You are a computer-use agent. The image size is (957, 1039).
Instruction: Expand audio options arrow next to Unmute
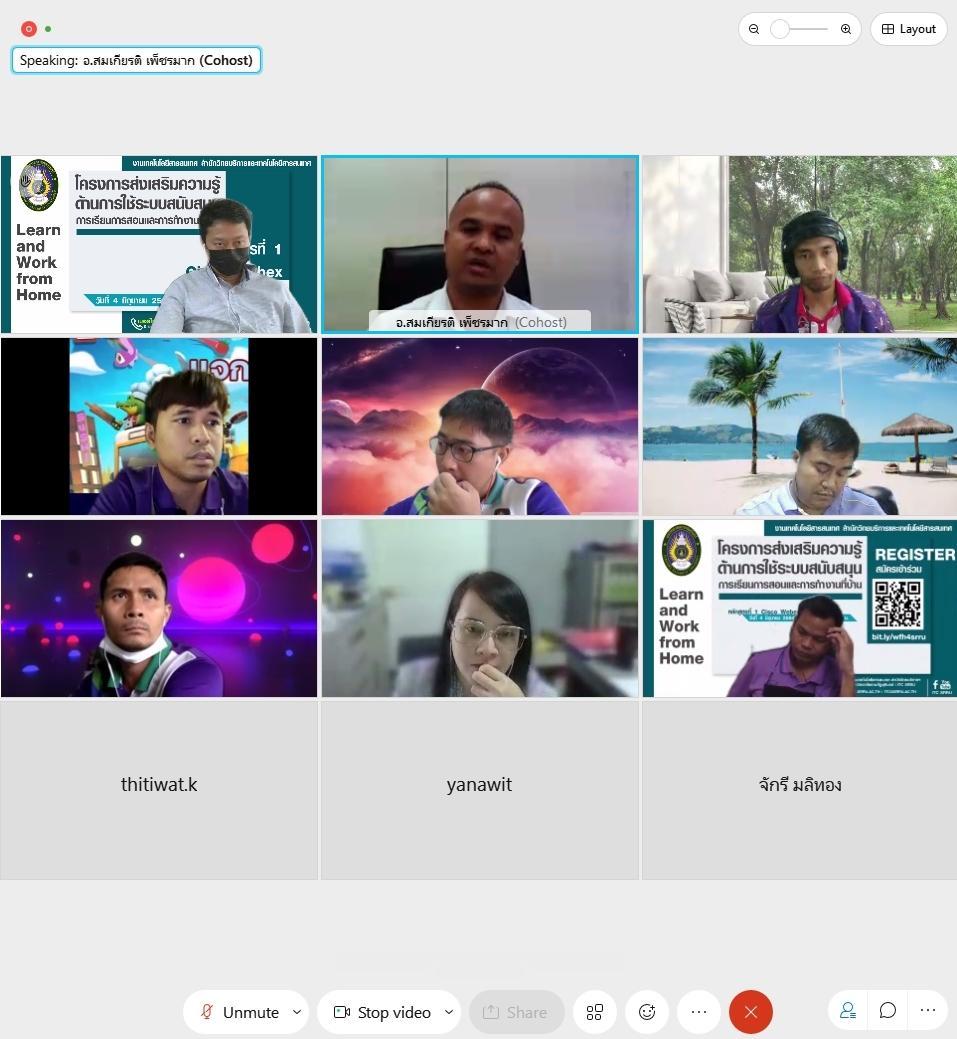(297, 1012)
